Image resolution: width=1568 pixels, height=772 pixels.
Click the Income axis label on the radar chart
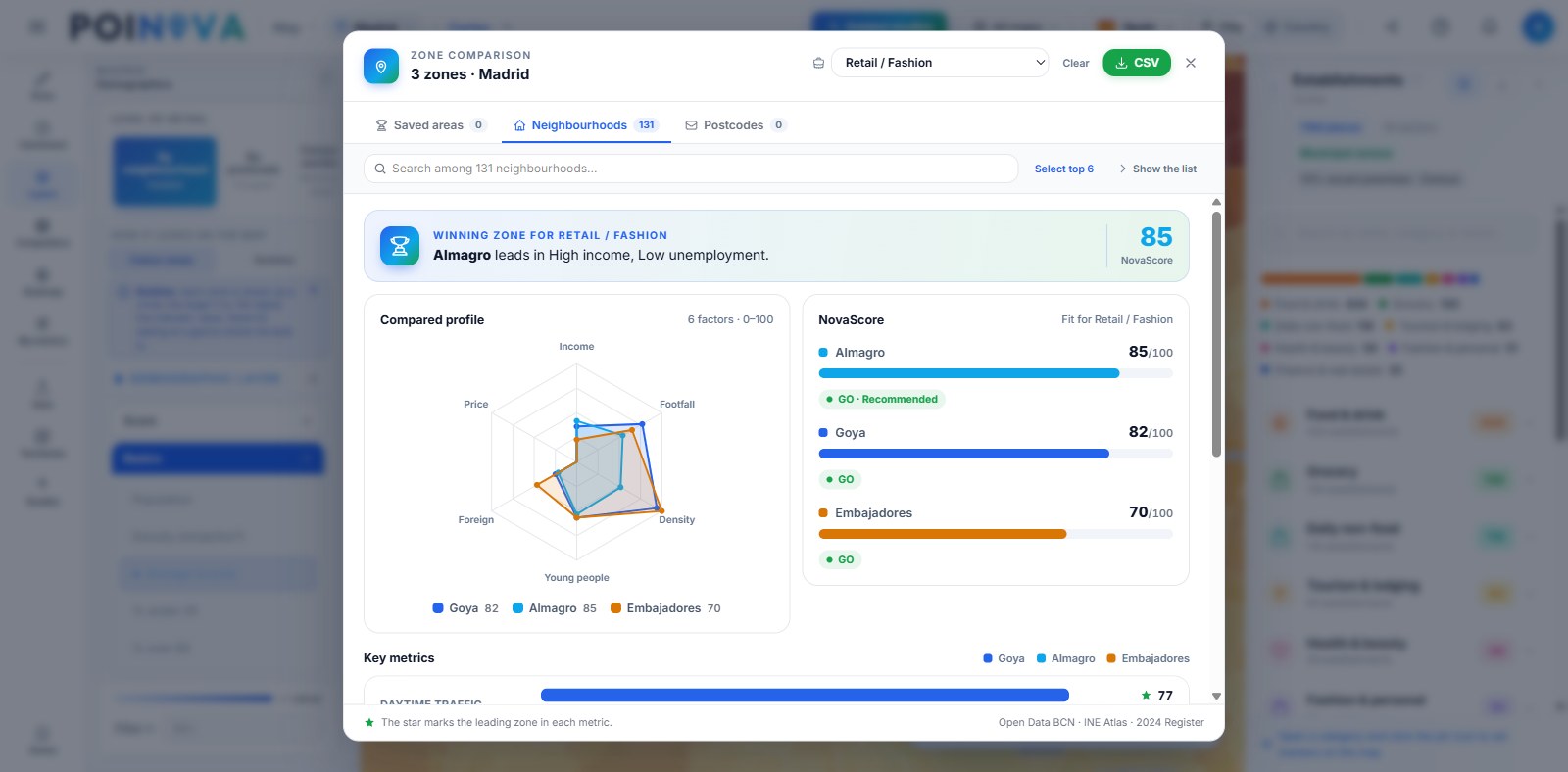(x=576, y=347)
